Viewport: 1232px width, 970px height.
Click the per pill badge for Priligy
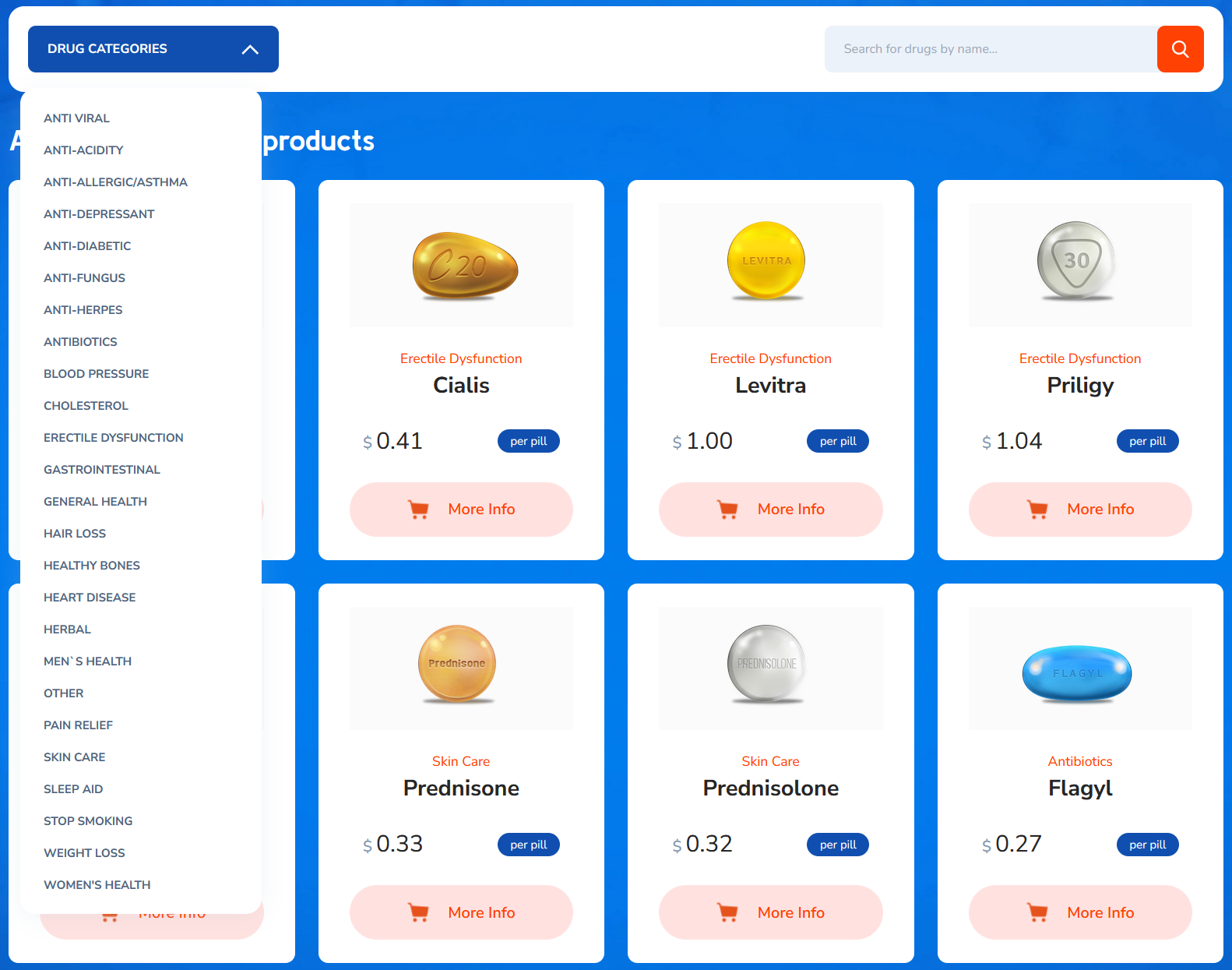pyautogui.click(x=1148, y=441)
